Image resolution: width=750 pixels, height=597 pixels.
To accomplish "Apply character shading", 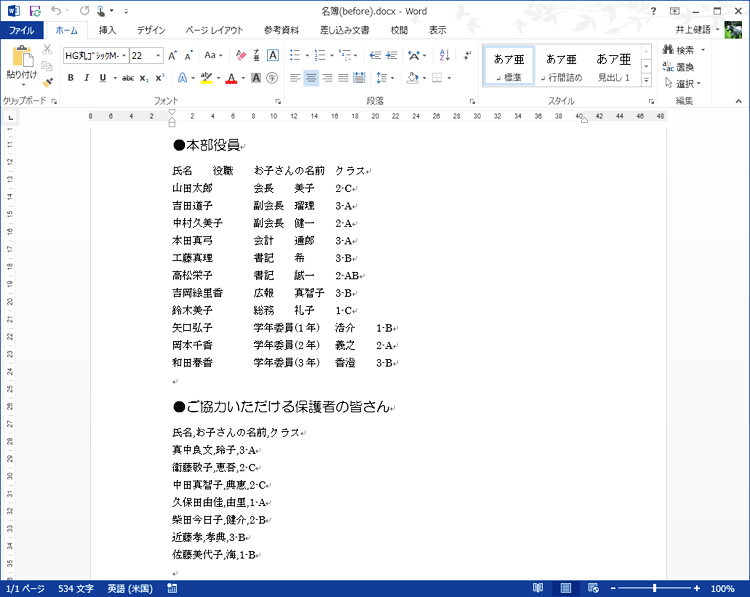I will [256, 77].
